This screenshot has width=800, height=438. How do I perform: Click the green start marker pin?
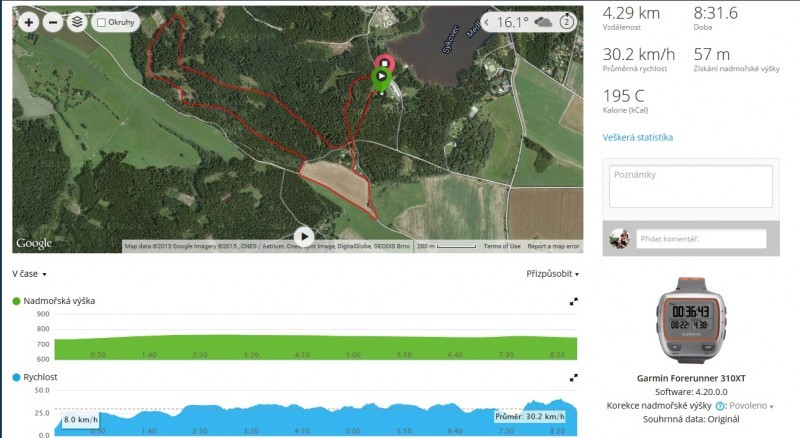coord(381,79)
